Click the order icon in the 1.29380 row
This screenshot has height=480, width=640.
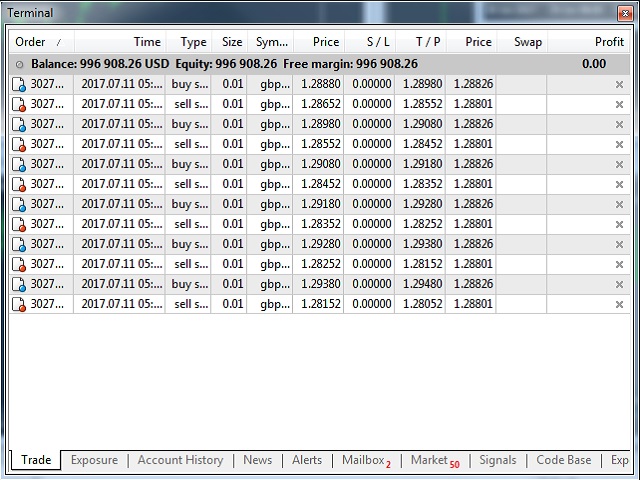pyautogui.click(x=19, y=284)
